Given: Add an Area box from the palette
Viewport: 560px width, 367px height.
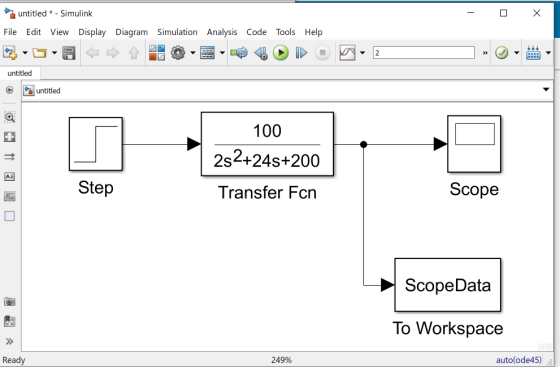Looking at the screenshot, I should (10, 216).
